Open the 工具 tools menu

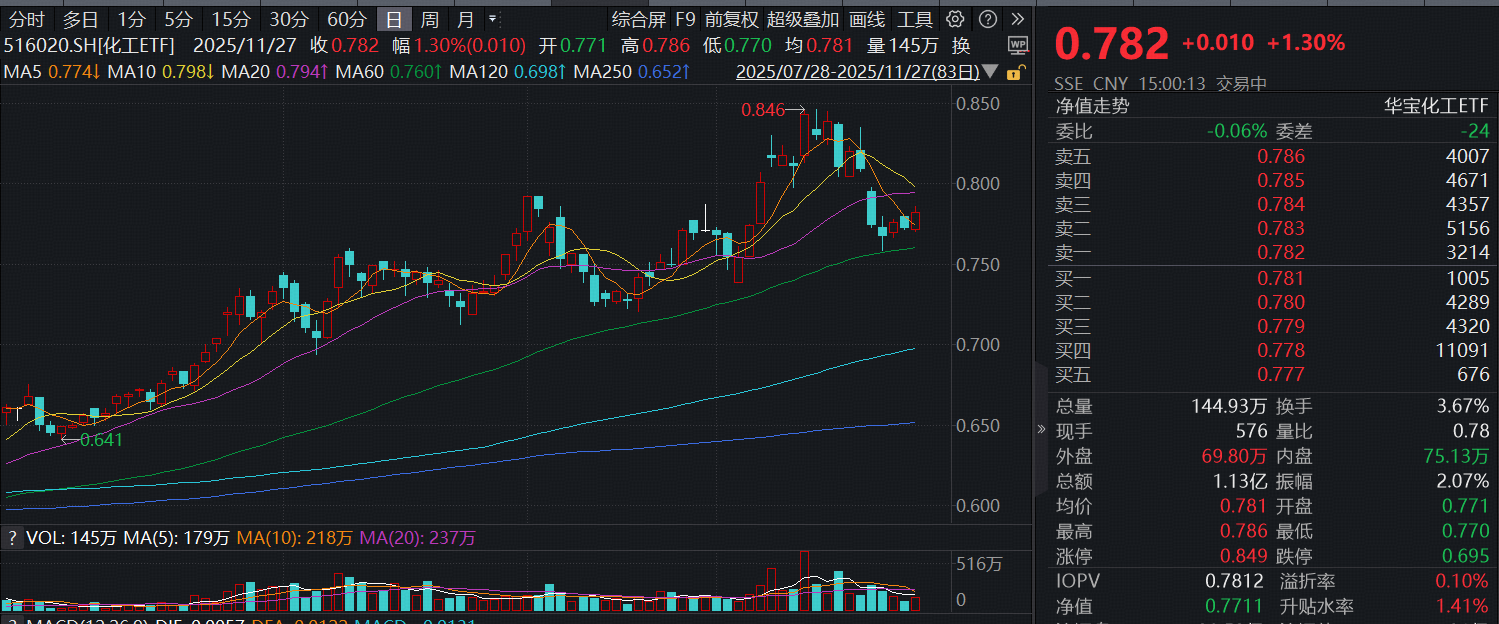[x=915, y=19]
